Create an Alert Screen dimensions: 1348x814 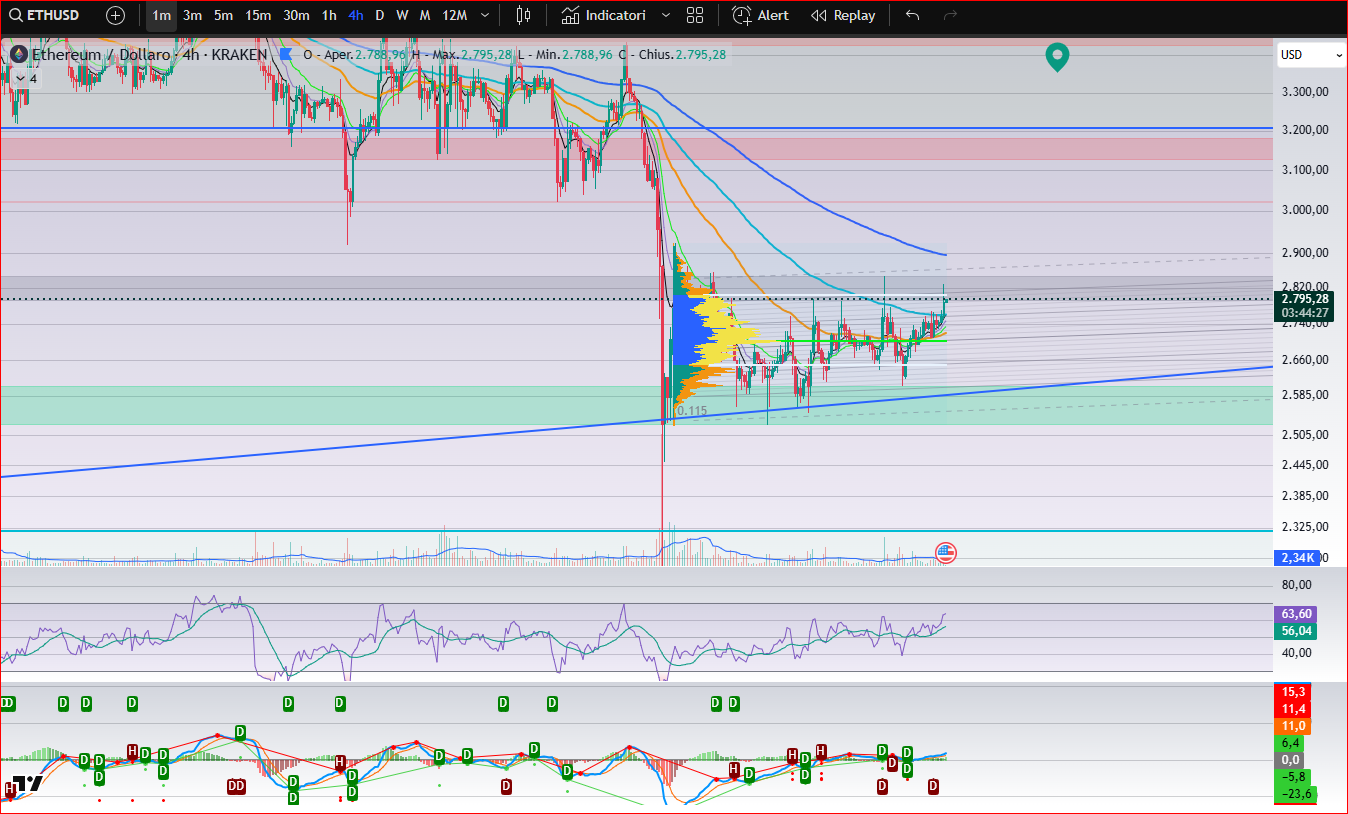760,15
